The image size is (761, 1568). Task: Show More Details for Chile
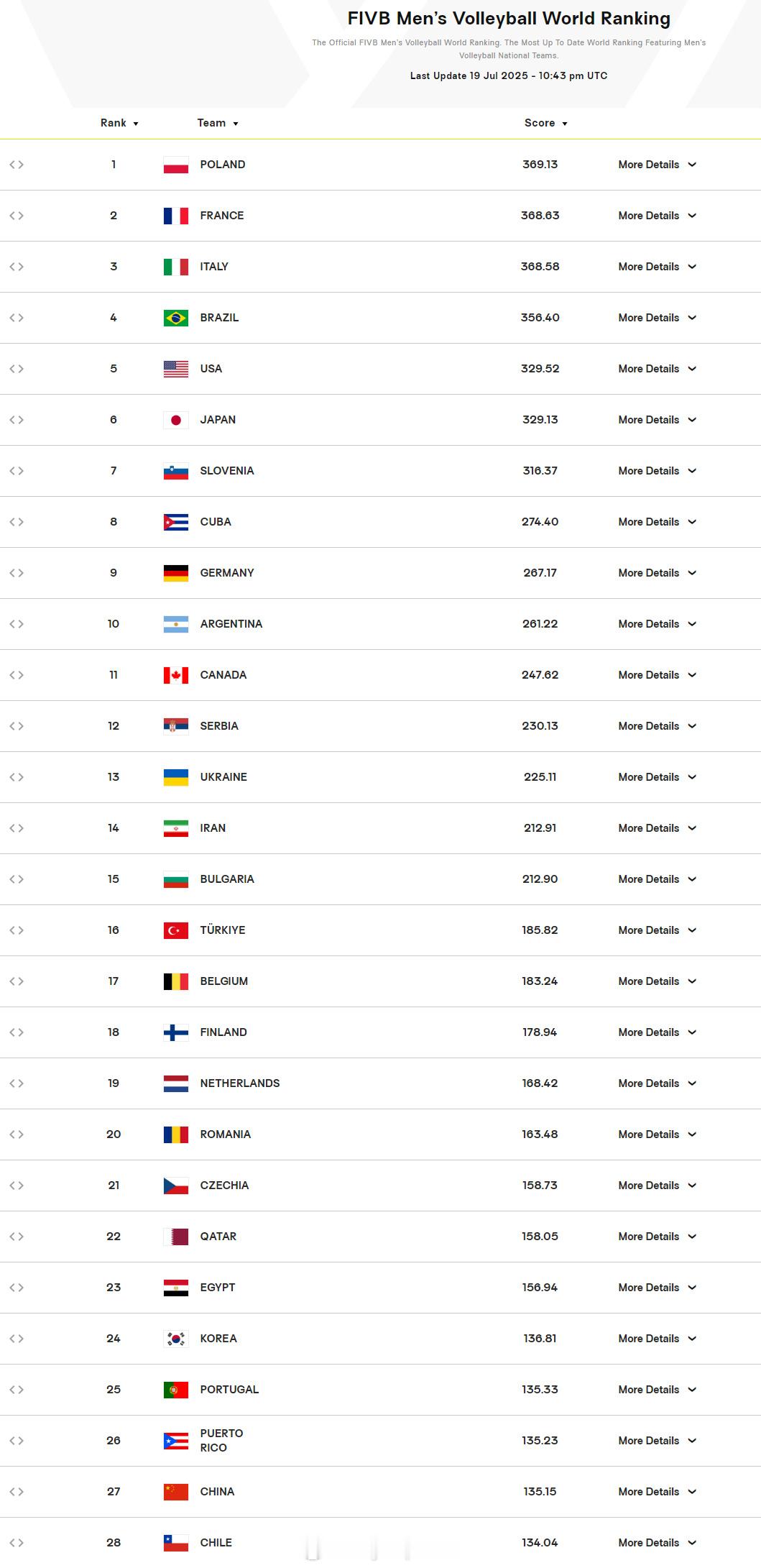click(x=658, y=1543)
